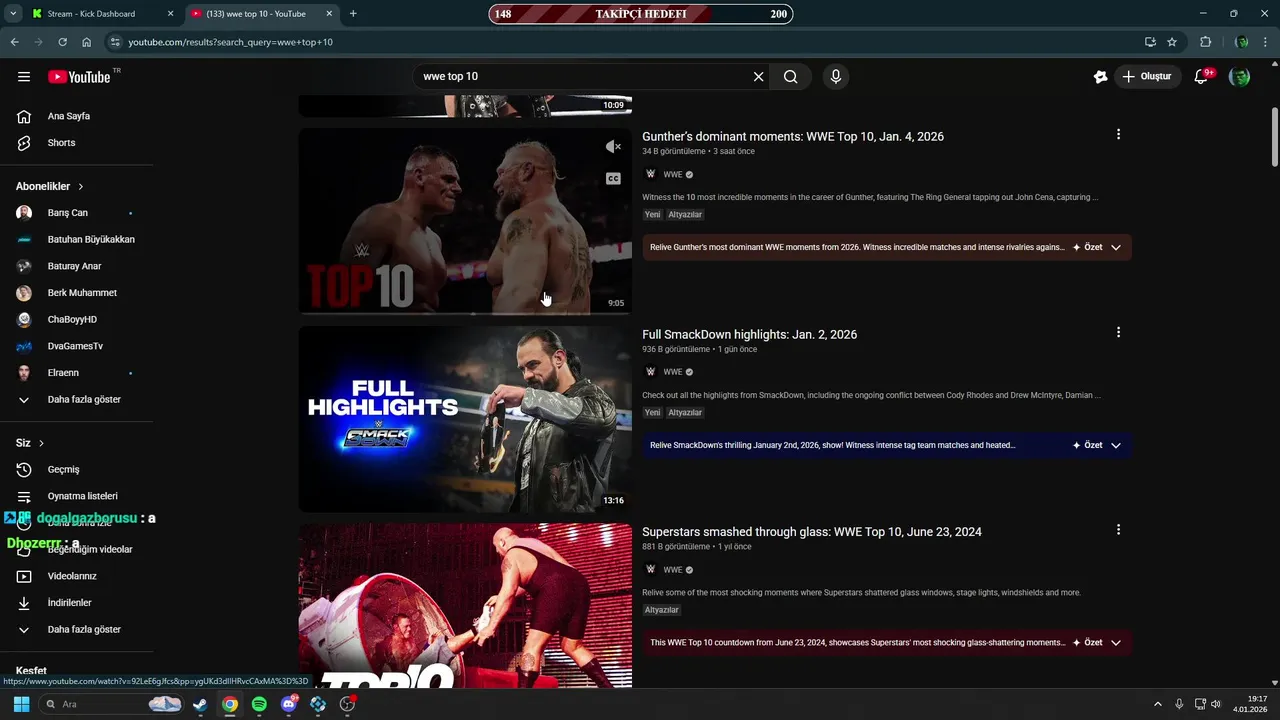This screenshot has height=720, width=1280.
Task: Click the Oluştur create button
Action: point(1148,77)
